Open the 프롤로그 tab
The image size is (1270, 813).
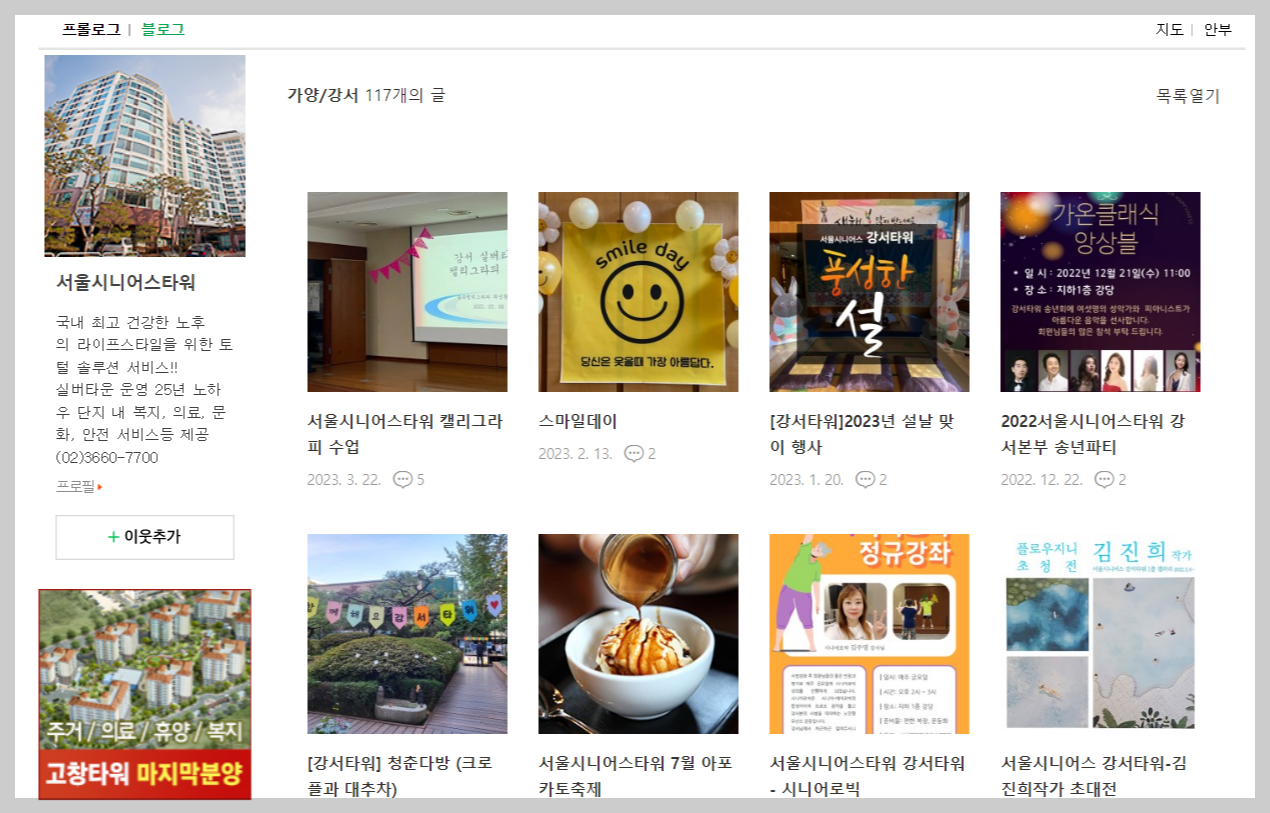[x=91, y=29]
